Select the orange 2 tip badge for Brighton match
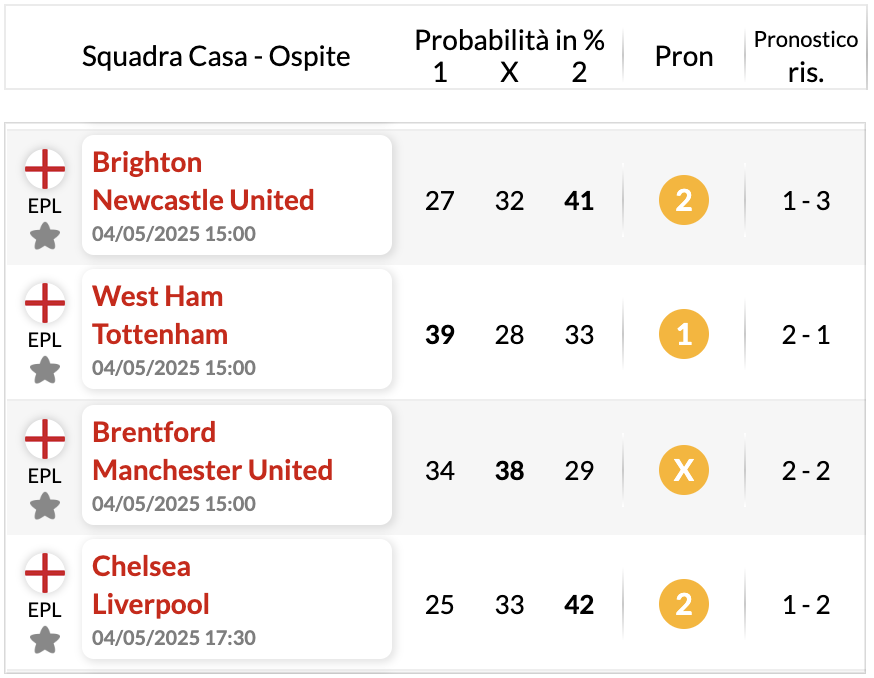The image size is (874, 678). [x=684, y=200]
